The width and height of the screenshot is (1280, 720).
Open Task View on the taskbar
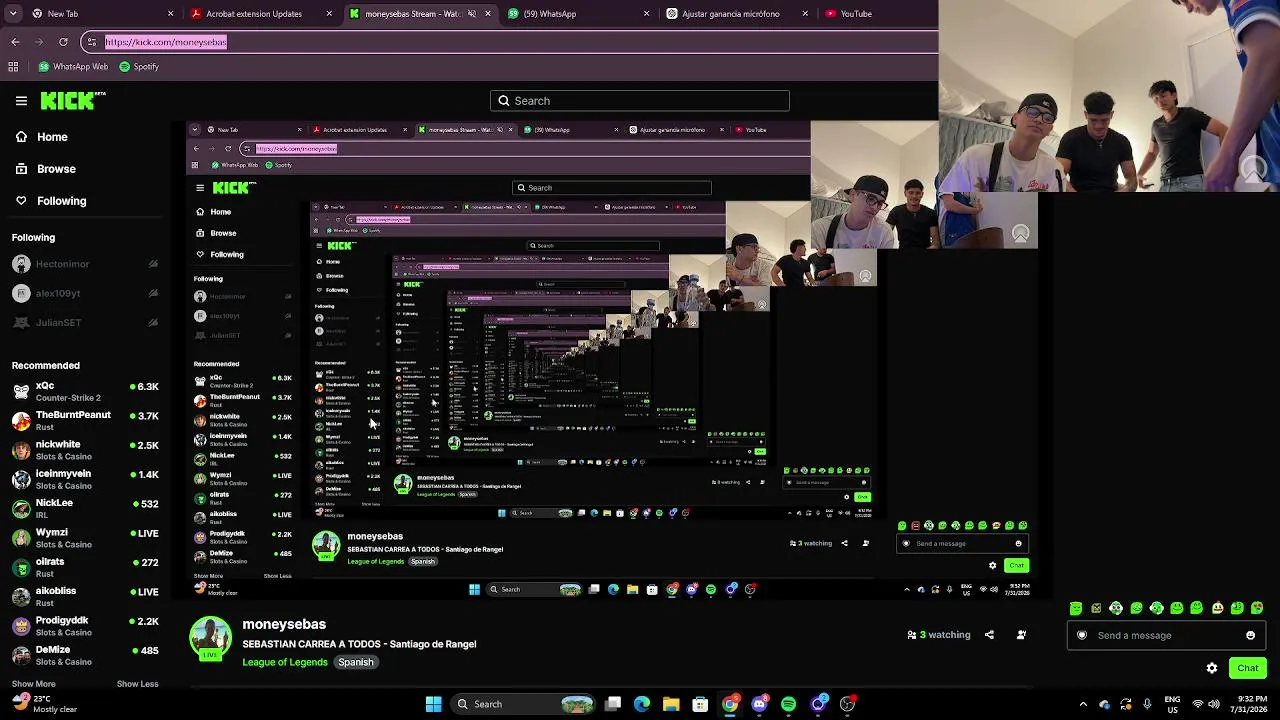tap(613, 704)
